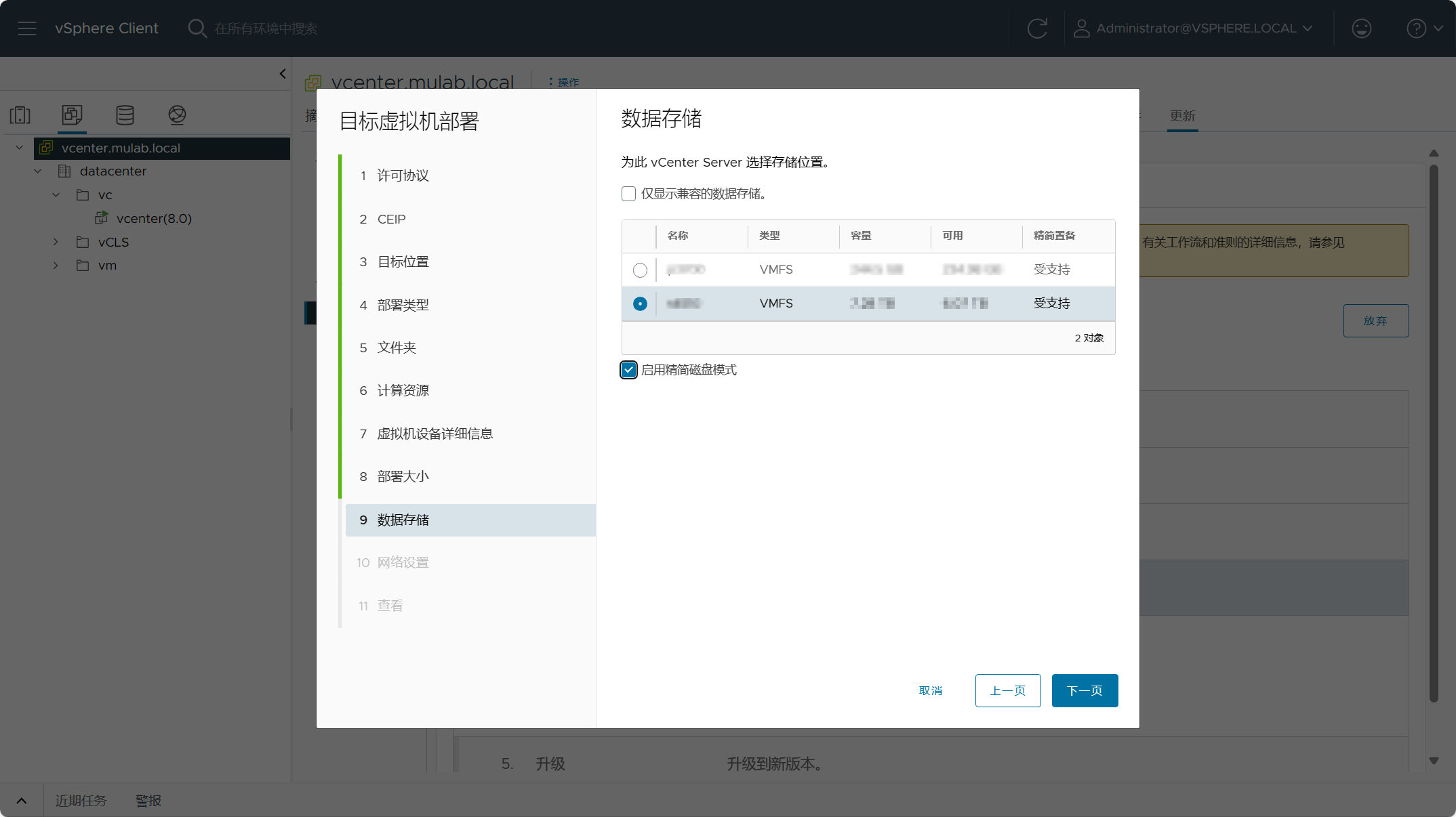Switch to Hosts and Clusters view

point(20,115)
